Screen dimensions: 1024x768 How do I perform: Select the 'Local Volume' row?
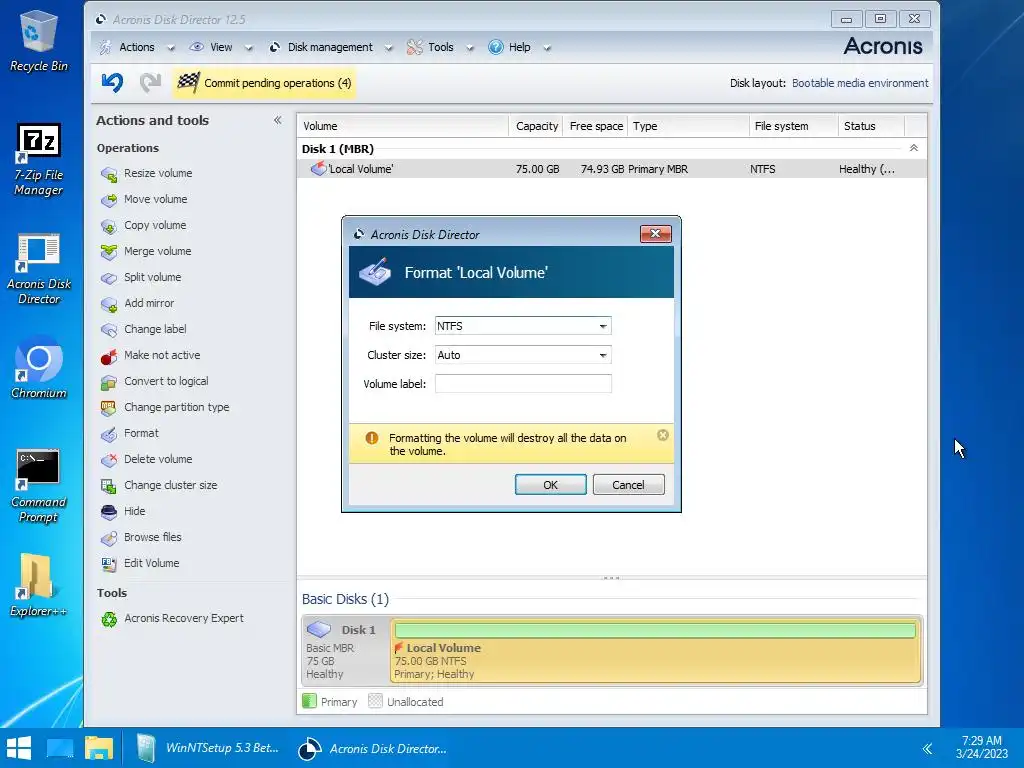click(x=612, y=169)
